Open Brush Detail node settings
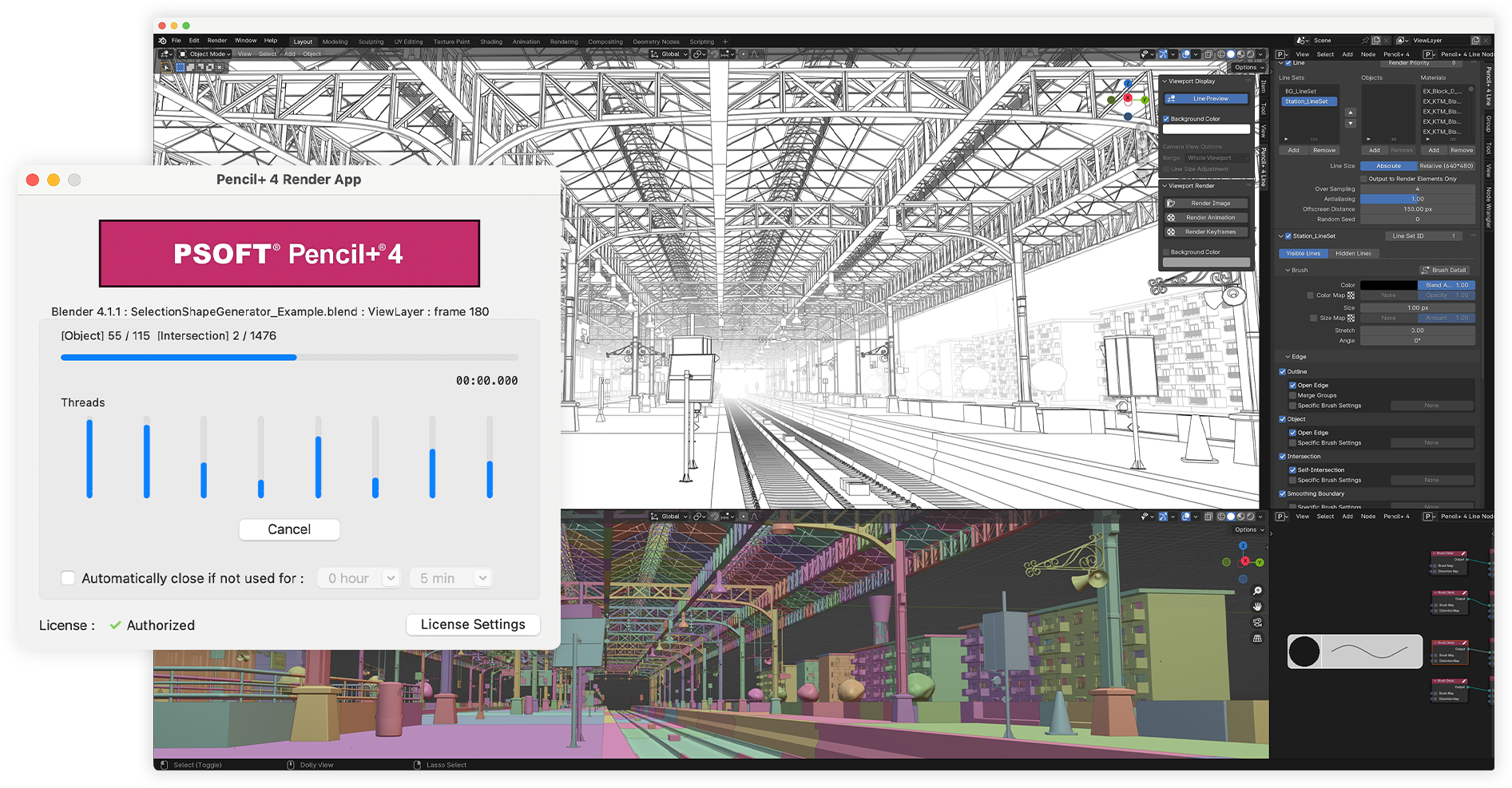 pos(1448,271)
